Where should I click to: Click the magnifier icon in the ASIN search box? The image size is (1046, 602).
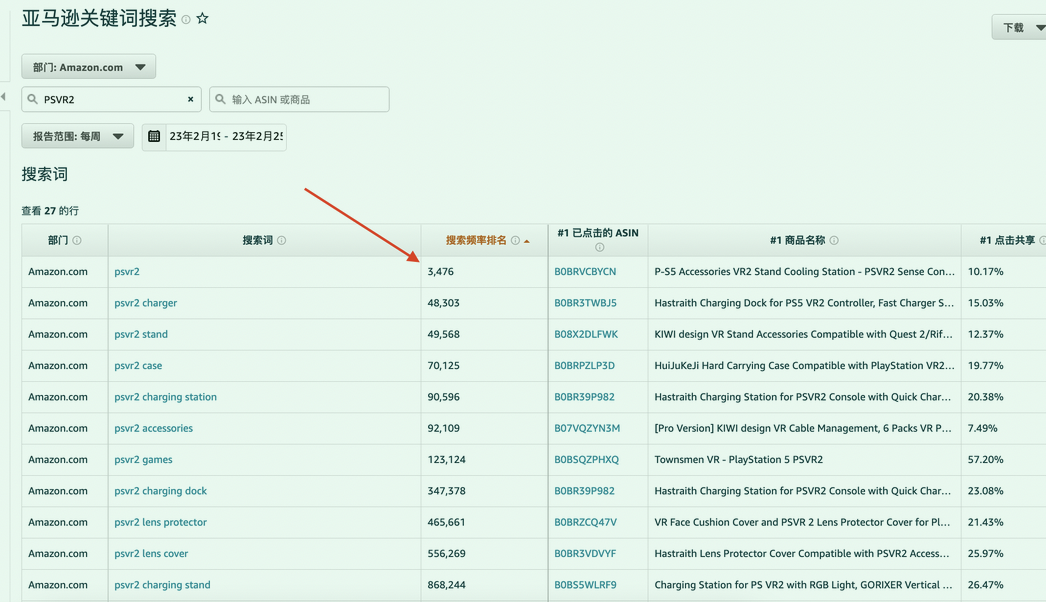coord(220,99)
